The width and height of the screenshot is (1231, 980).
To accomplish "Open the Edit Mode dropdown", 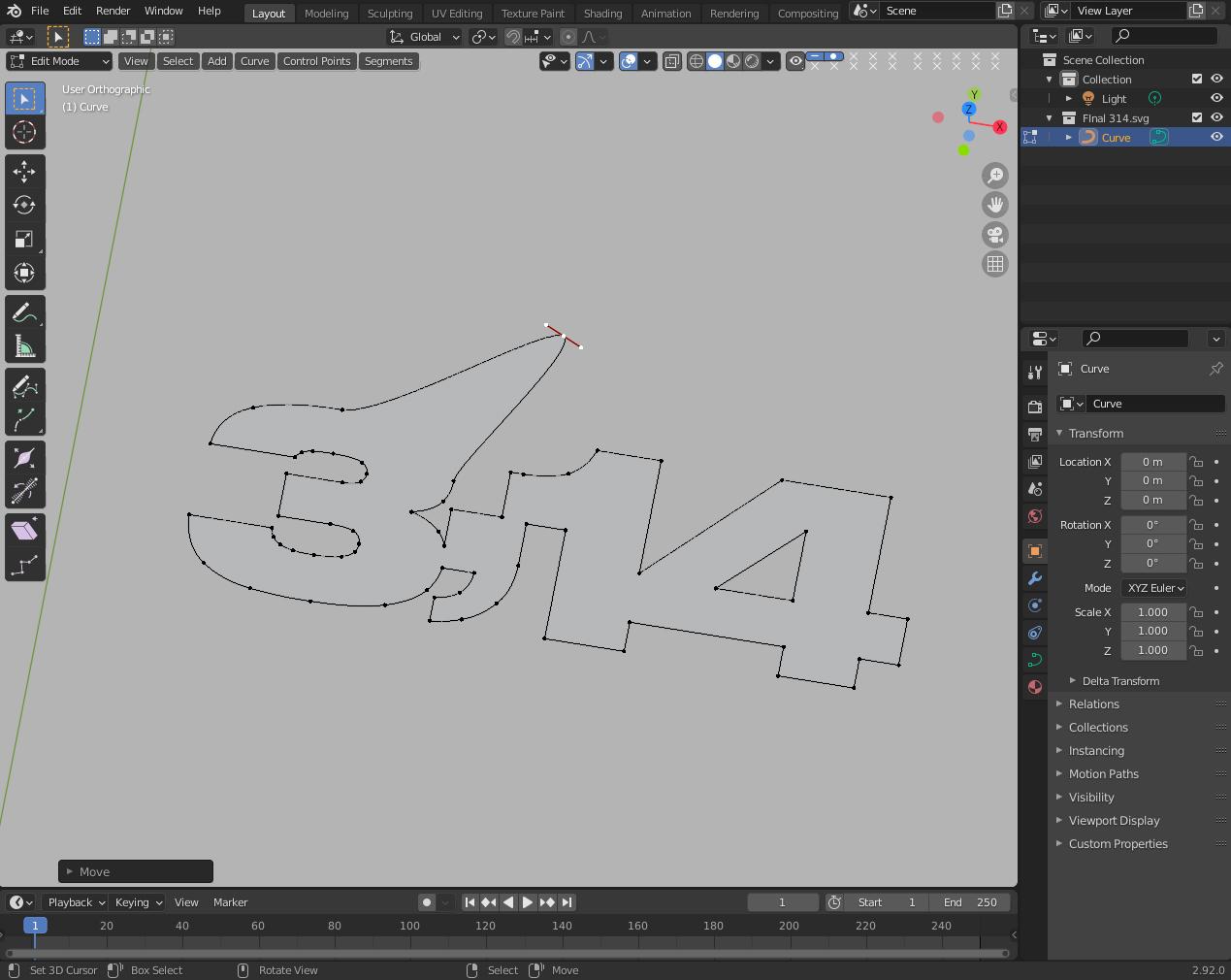I will tap(59, 61).
